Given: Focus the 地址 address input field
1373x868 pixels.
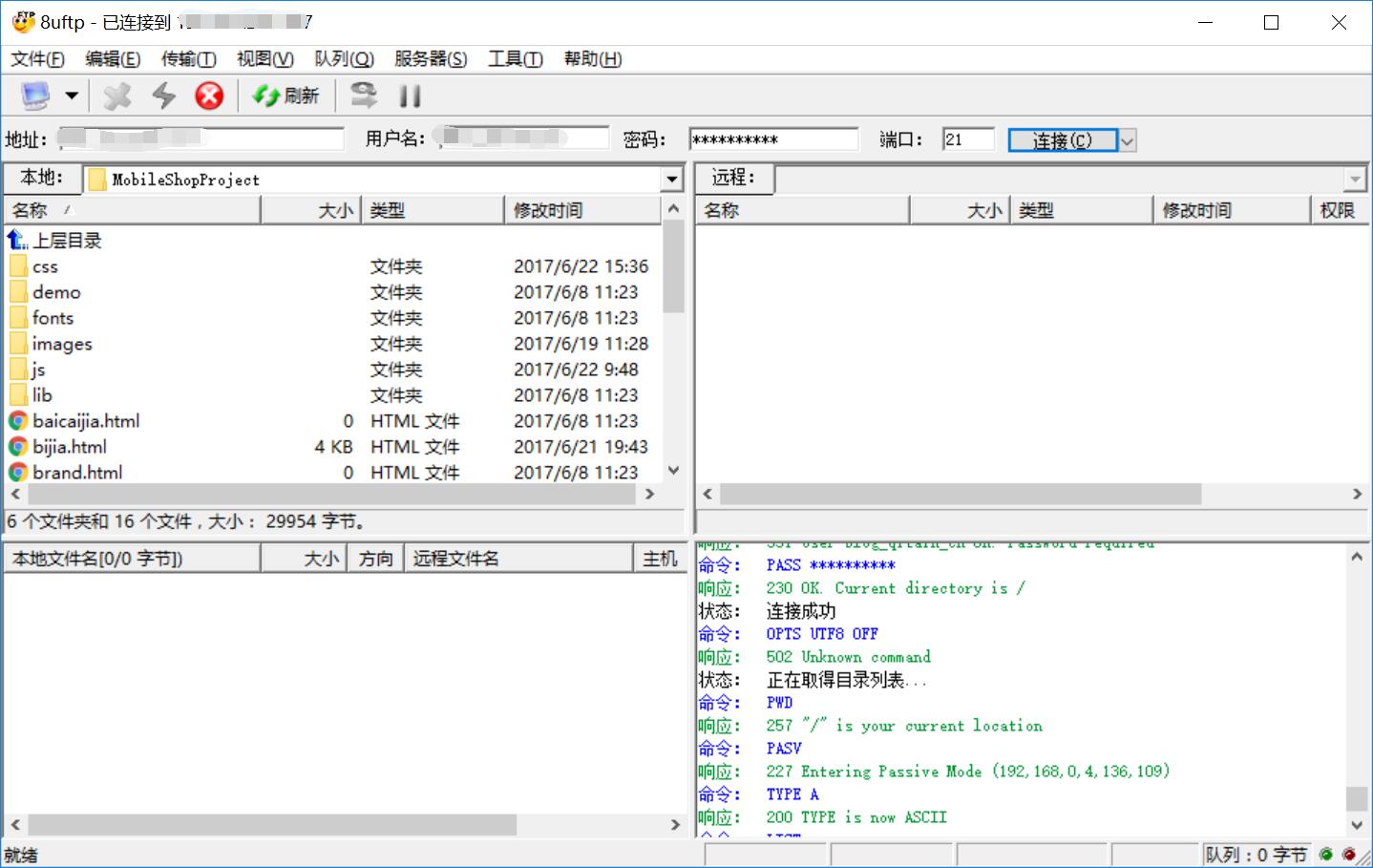Looking at the screenshot, I should click(201, 139).
